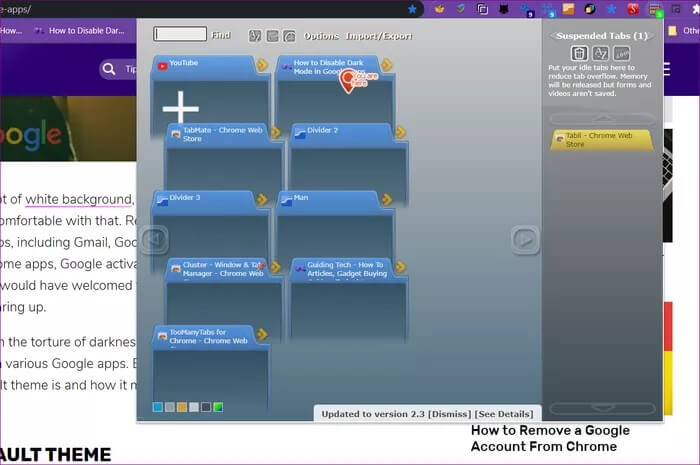Sort tabs by name A-Z in main toolbar
The height and width of the screenshot is (465, 700).
coord(255,36)
